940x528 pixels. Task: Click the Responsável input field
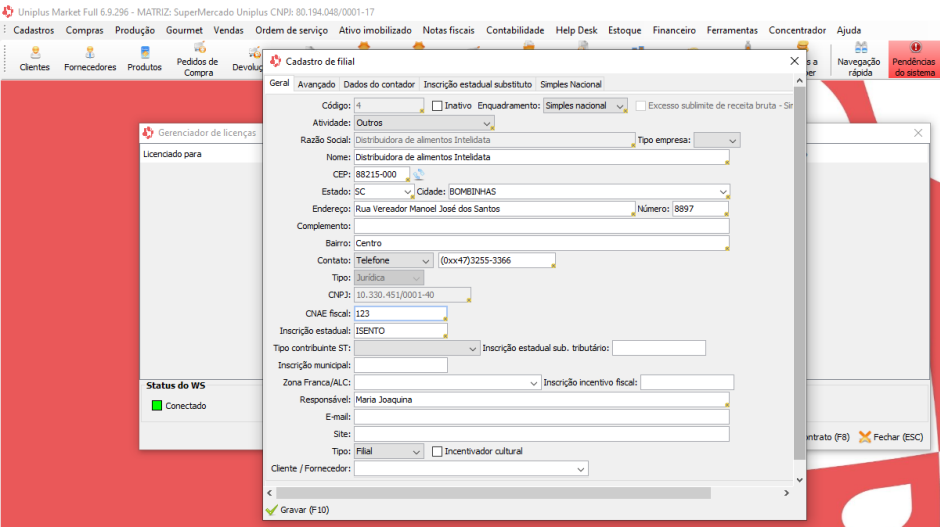pos(541,400)
